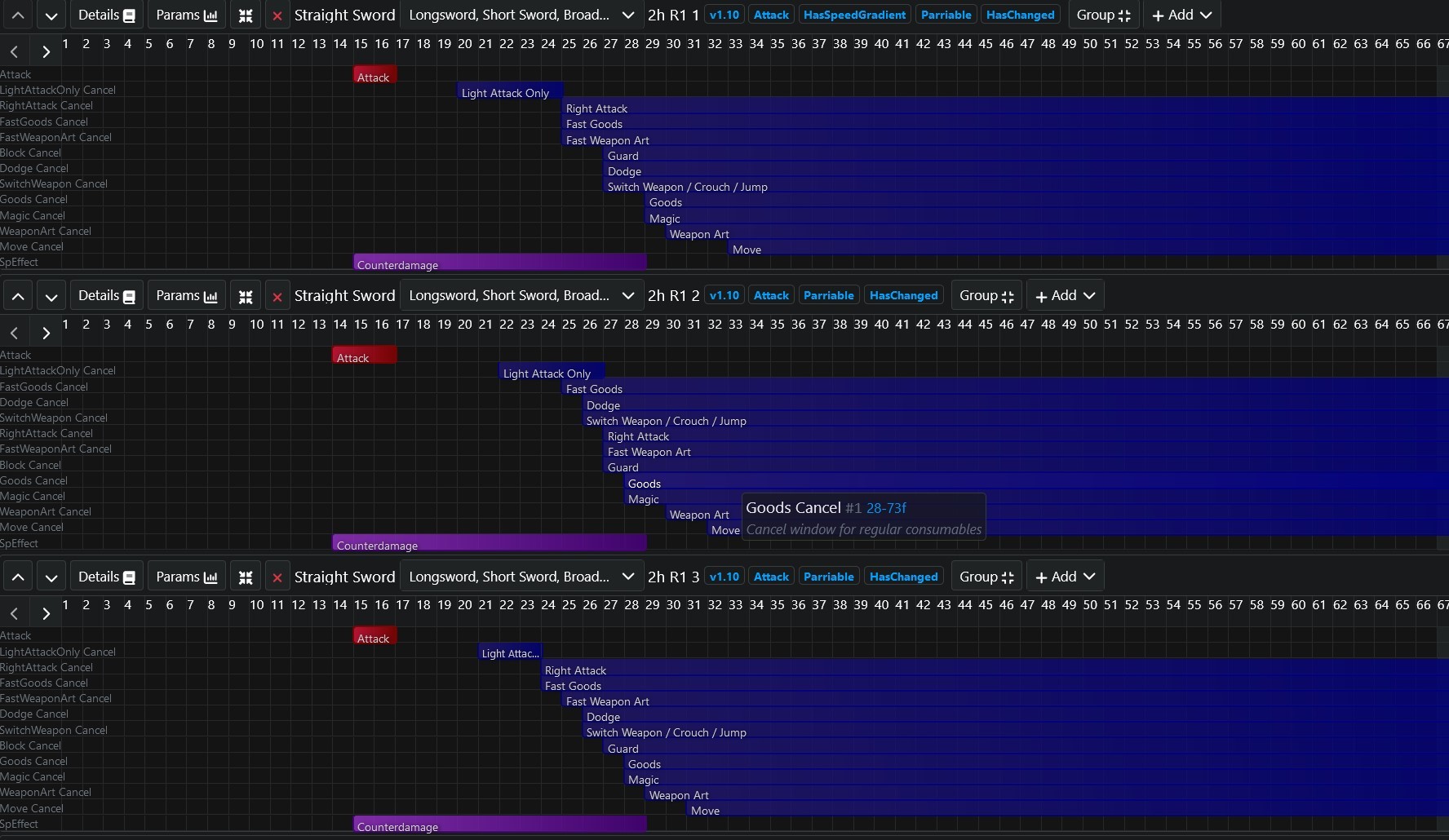This screenshot has height=840, width=1449.
Task: Select red Attack bar in 2h R1 3 timeline
Action: pyautogui.click(x=374, y=638)
